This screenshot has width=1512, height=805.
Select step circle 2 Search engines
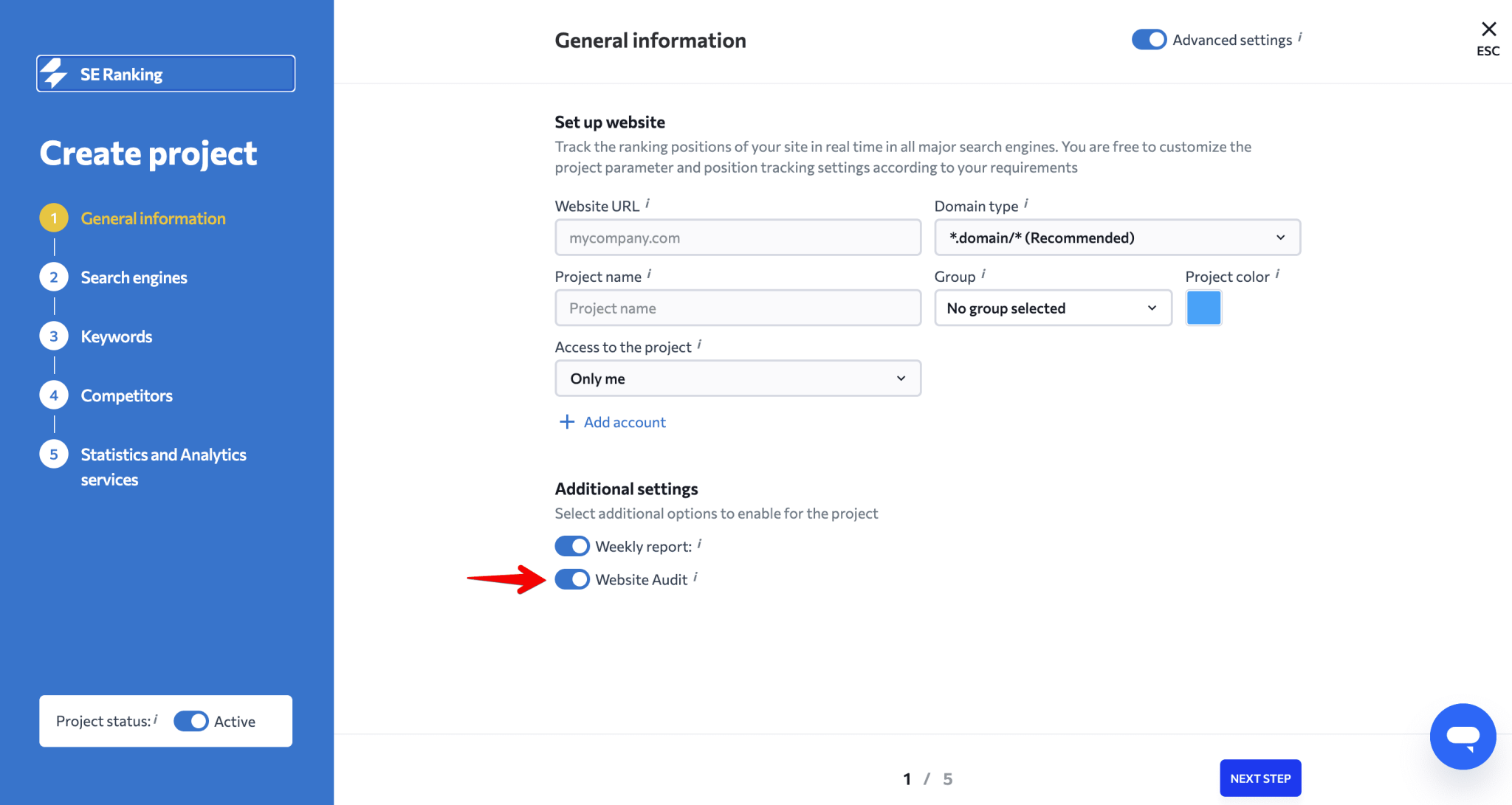pos(53,277)
